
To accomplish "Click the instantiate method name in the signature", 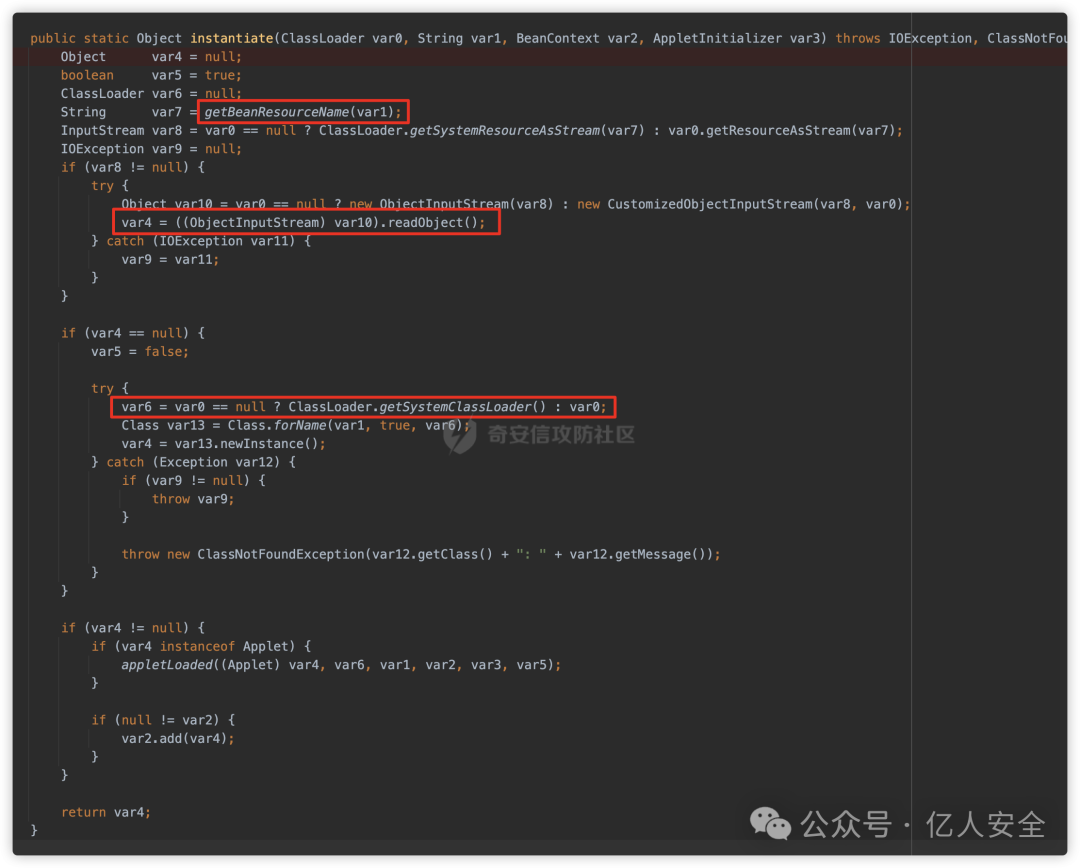I will tap(233, 38).
